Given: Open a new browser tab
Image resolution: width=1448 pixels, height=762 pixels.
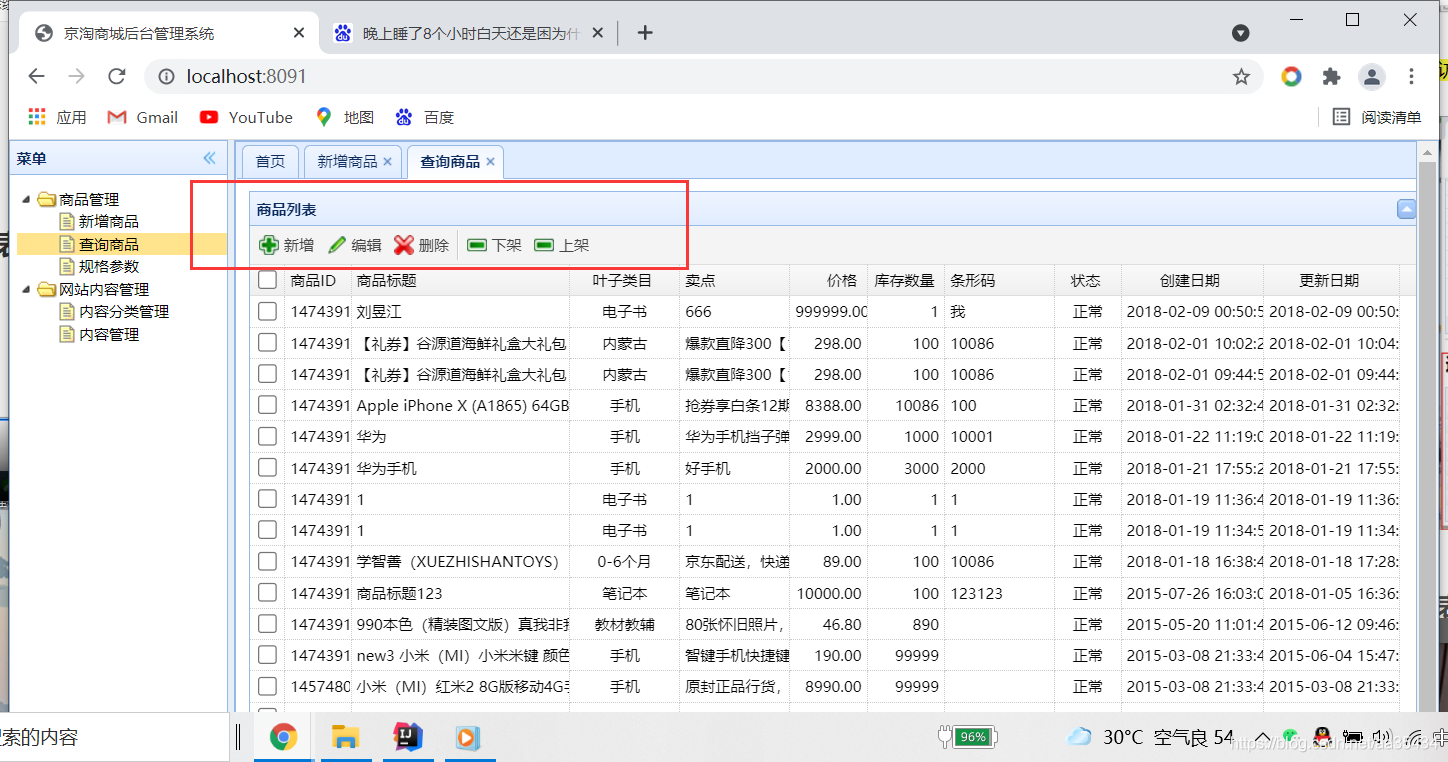Looking at the screenshot, I should pos(645,33).
